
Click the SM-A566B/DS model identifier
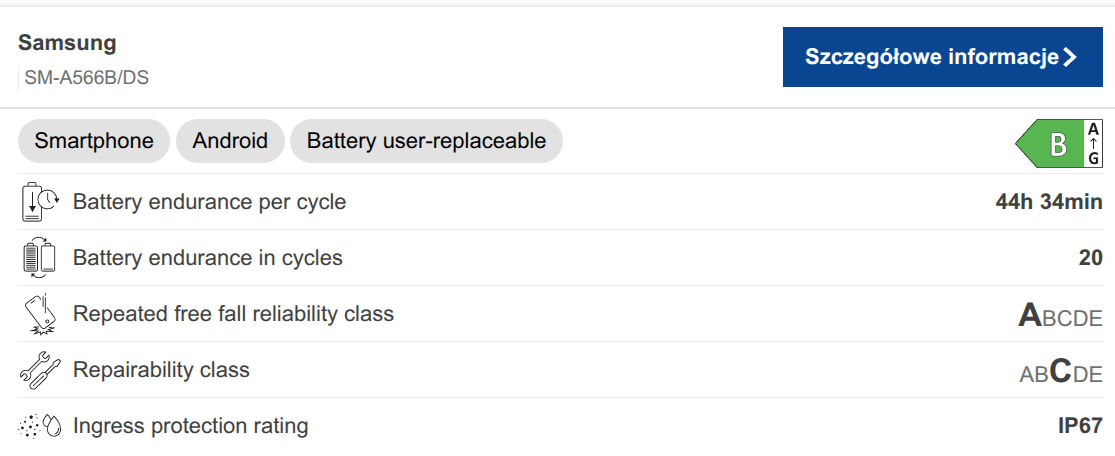click(x=87, y=77)
